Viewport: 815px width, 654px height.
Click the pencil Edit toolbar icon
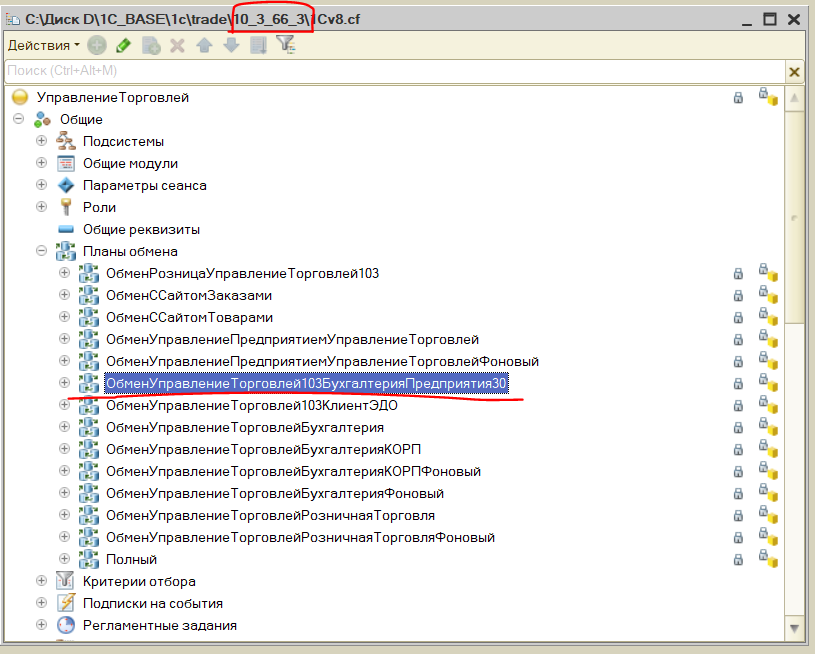click(124, 46)
